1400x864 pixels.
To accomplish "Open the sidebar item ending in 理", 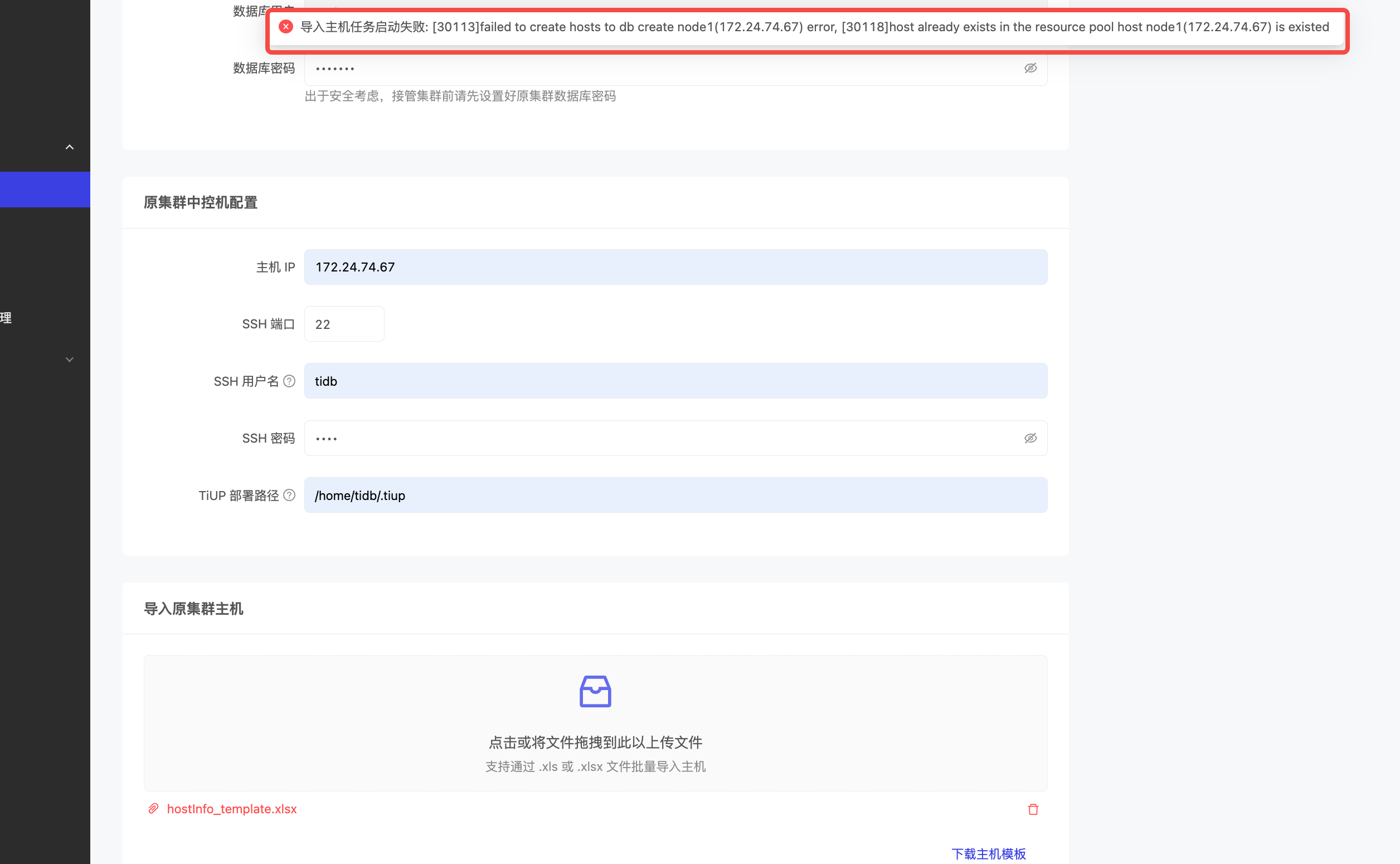I will pyautogui.click(x=7, y=318).
